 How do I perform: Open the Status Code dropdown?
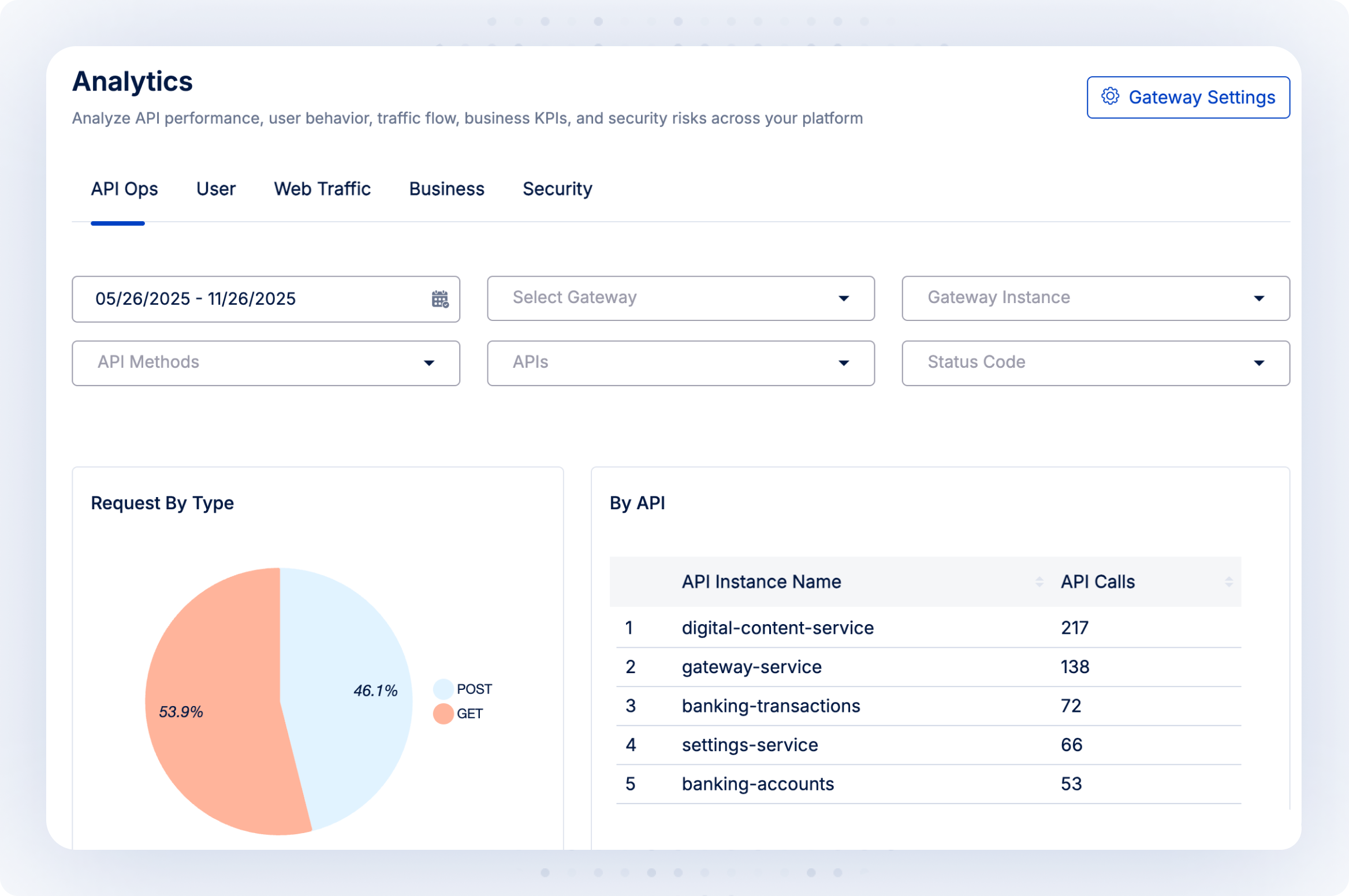click(1095, 363)
